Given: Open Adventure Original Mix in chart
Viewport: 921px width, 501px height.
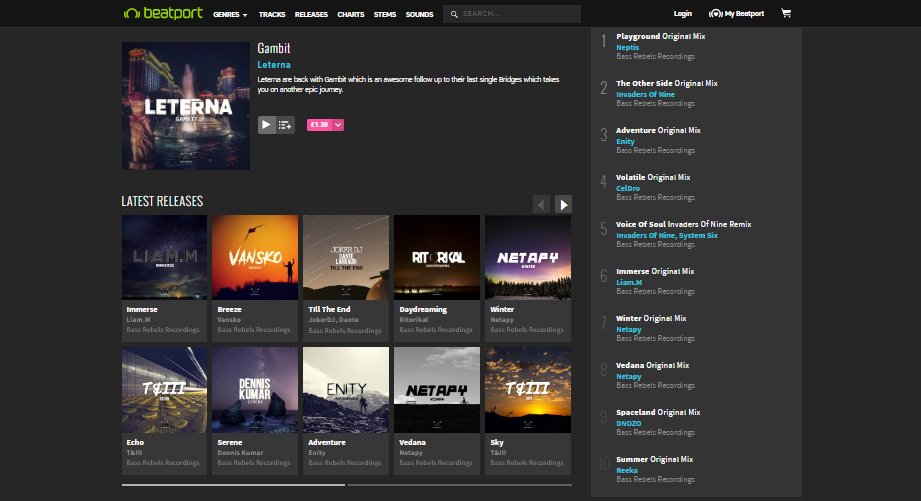Looking at the screenshot, I should 658,130.
